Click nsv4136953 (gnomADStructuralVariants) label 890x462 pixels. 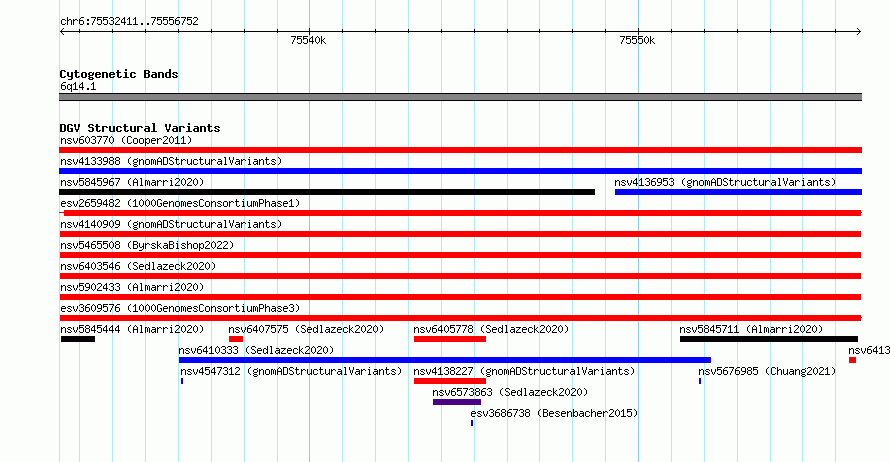click(x=725, y=182)
